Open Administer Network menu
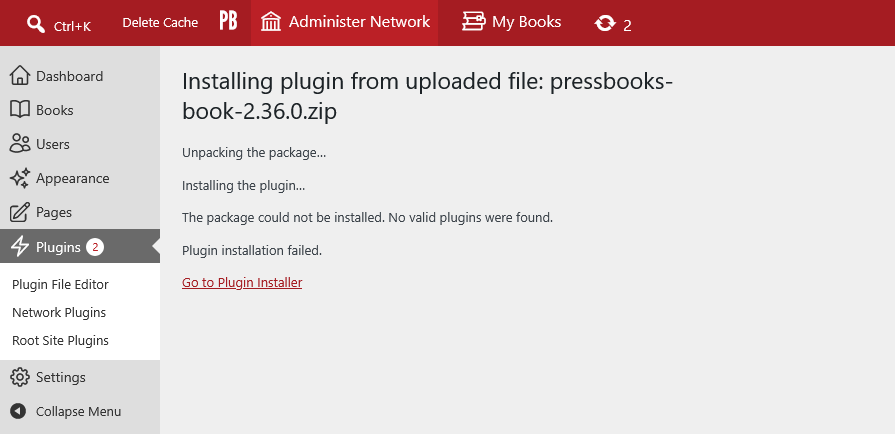 (345, 22)
